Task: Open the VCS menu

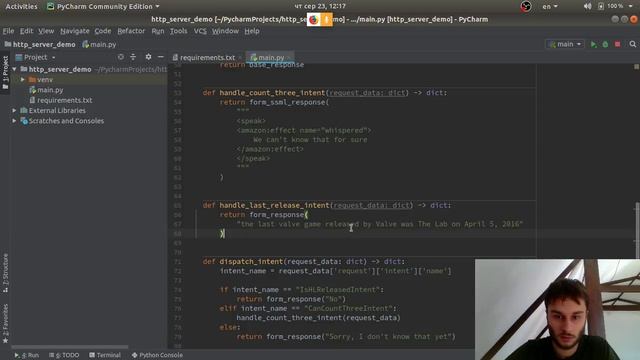Action: [x=200, y=31]
